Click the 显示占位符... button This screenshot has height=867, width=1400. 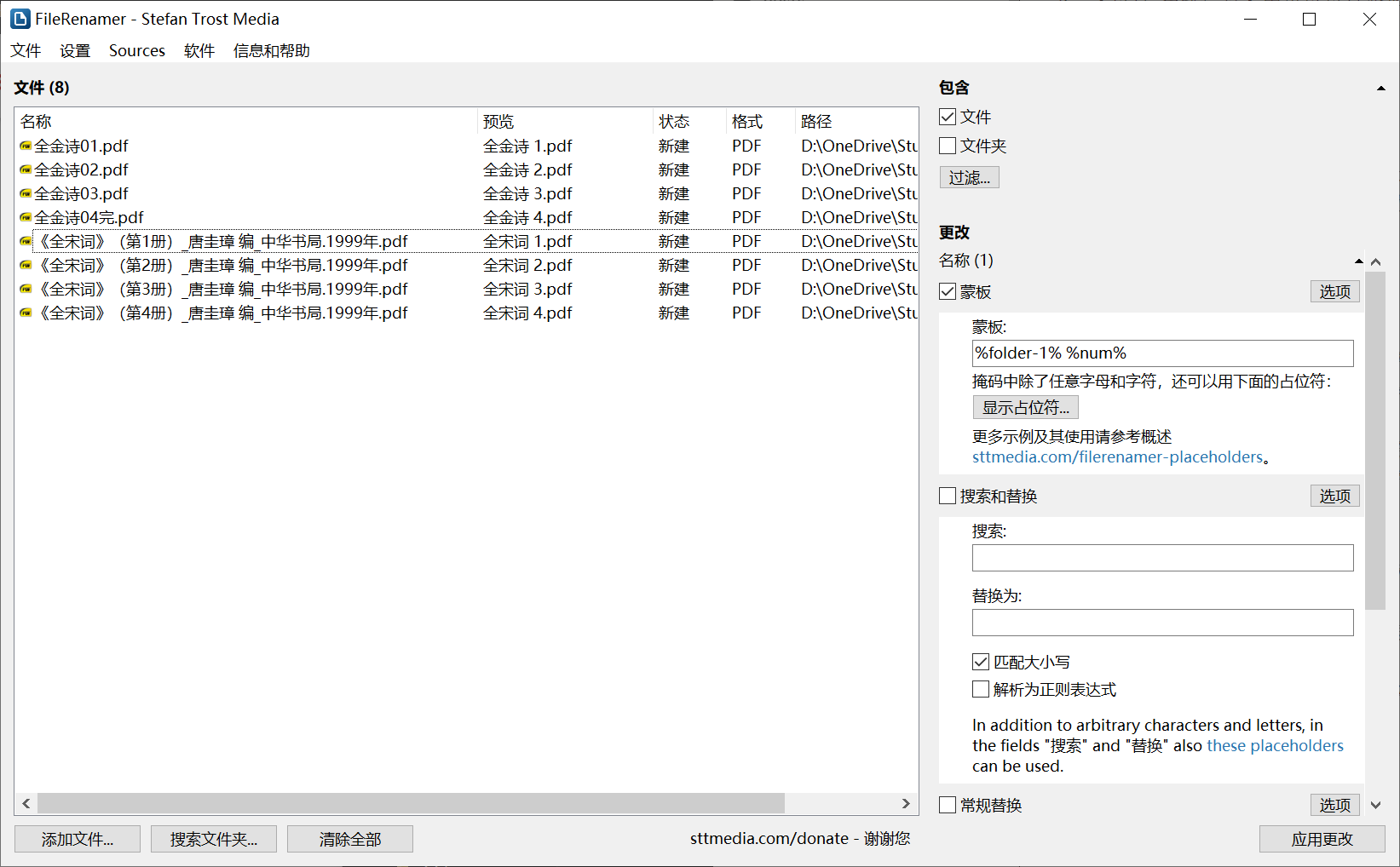(x=1026, y=407)
